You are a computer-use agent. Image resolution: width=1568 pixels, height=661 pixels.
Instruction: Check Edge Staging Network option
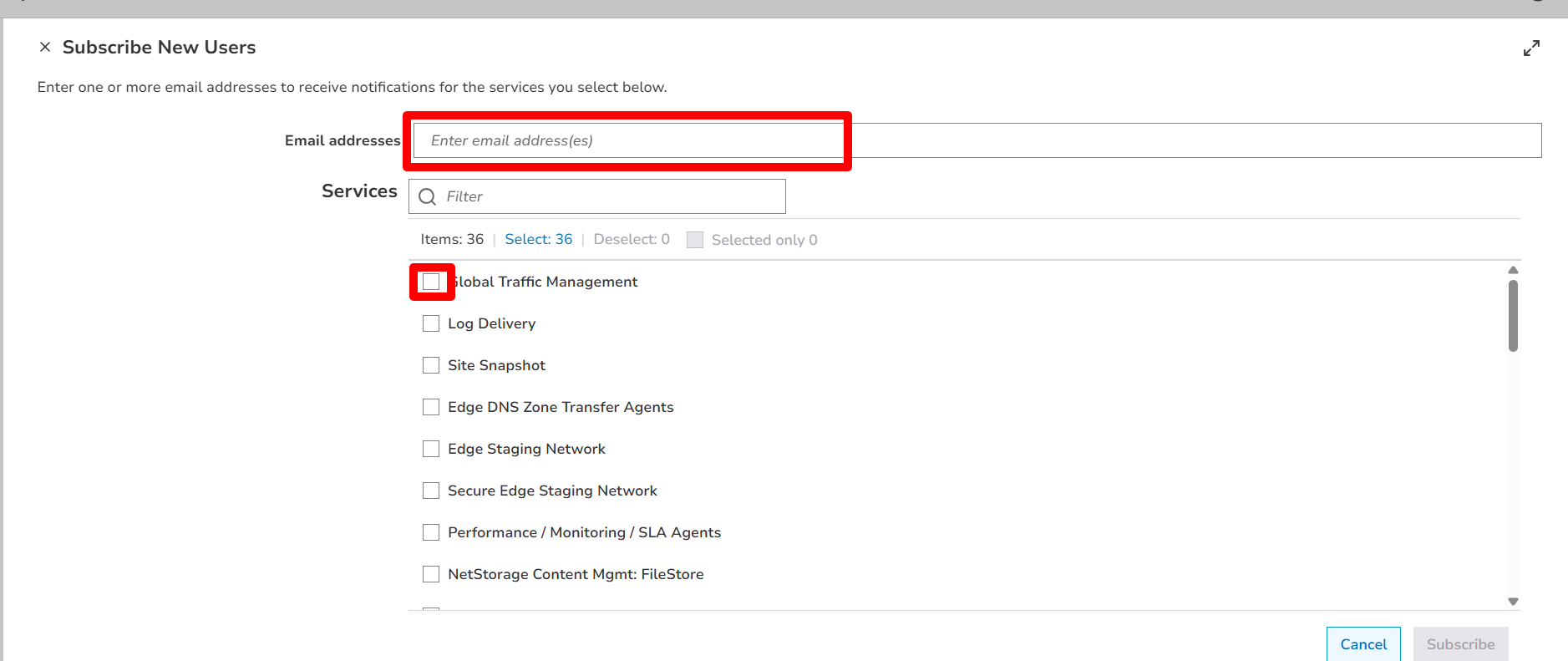tap(431, 450)
